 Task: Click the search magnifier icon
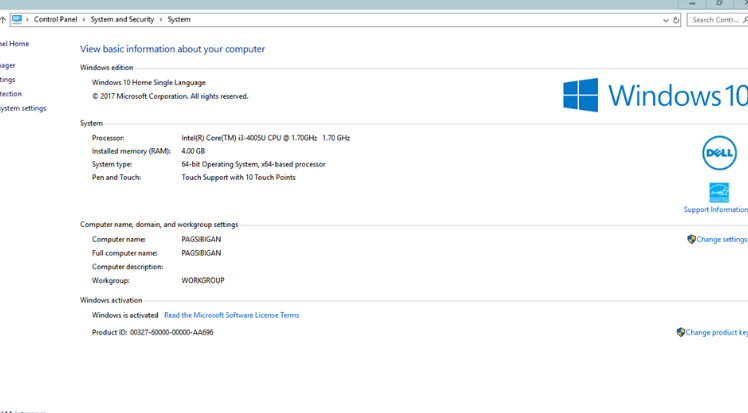point(745,20)
